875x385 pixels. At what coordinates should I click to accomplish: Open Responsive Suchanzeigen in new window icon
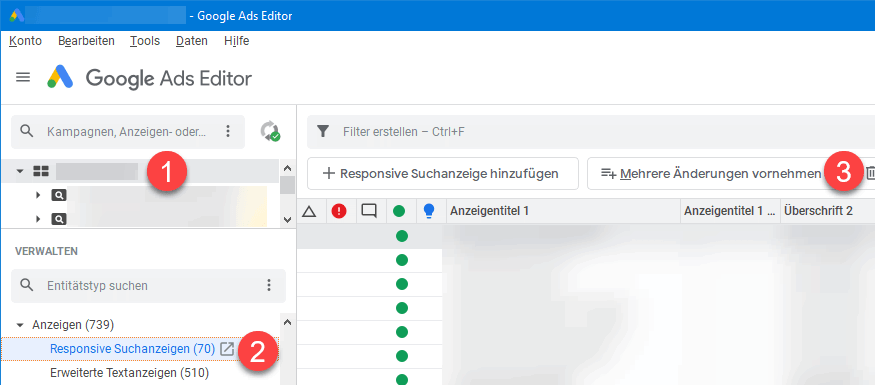[227, 349]
